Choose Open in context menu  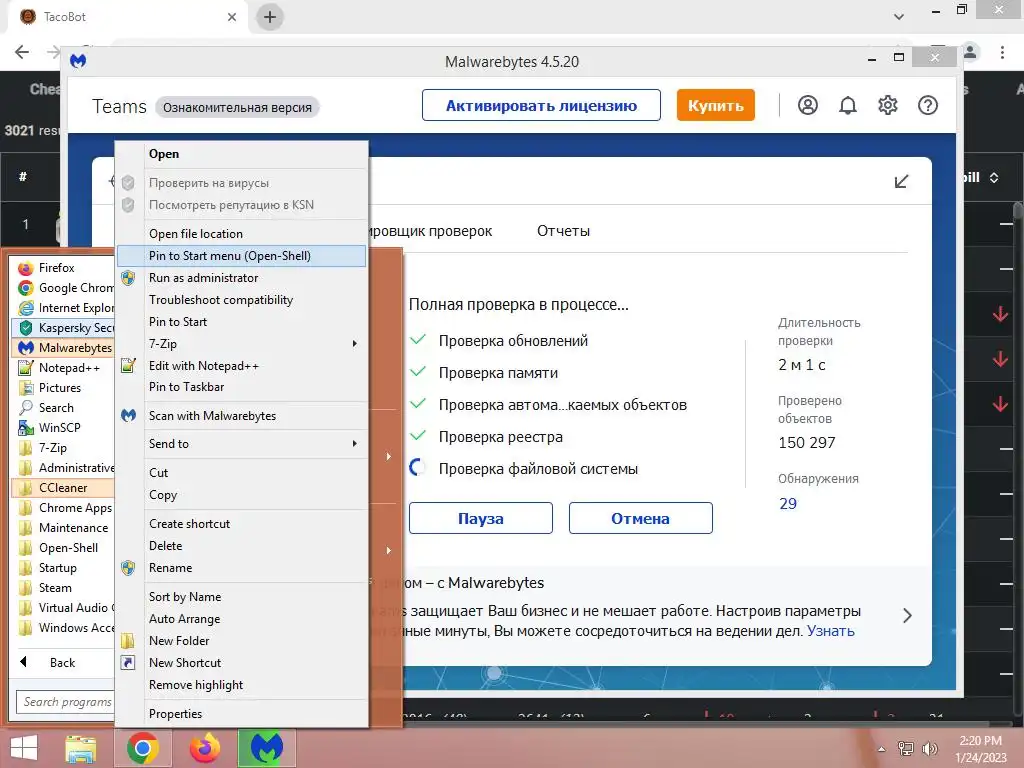tap(241, 154)
